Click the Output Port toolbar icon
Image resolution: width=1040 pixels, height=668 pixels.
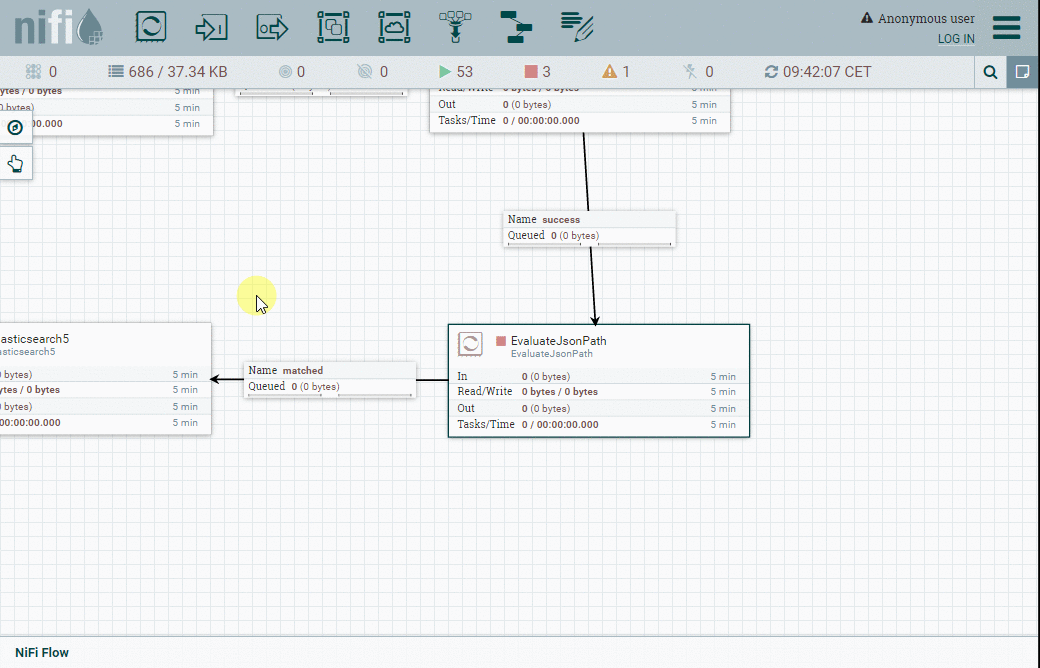tap(272, 27)
